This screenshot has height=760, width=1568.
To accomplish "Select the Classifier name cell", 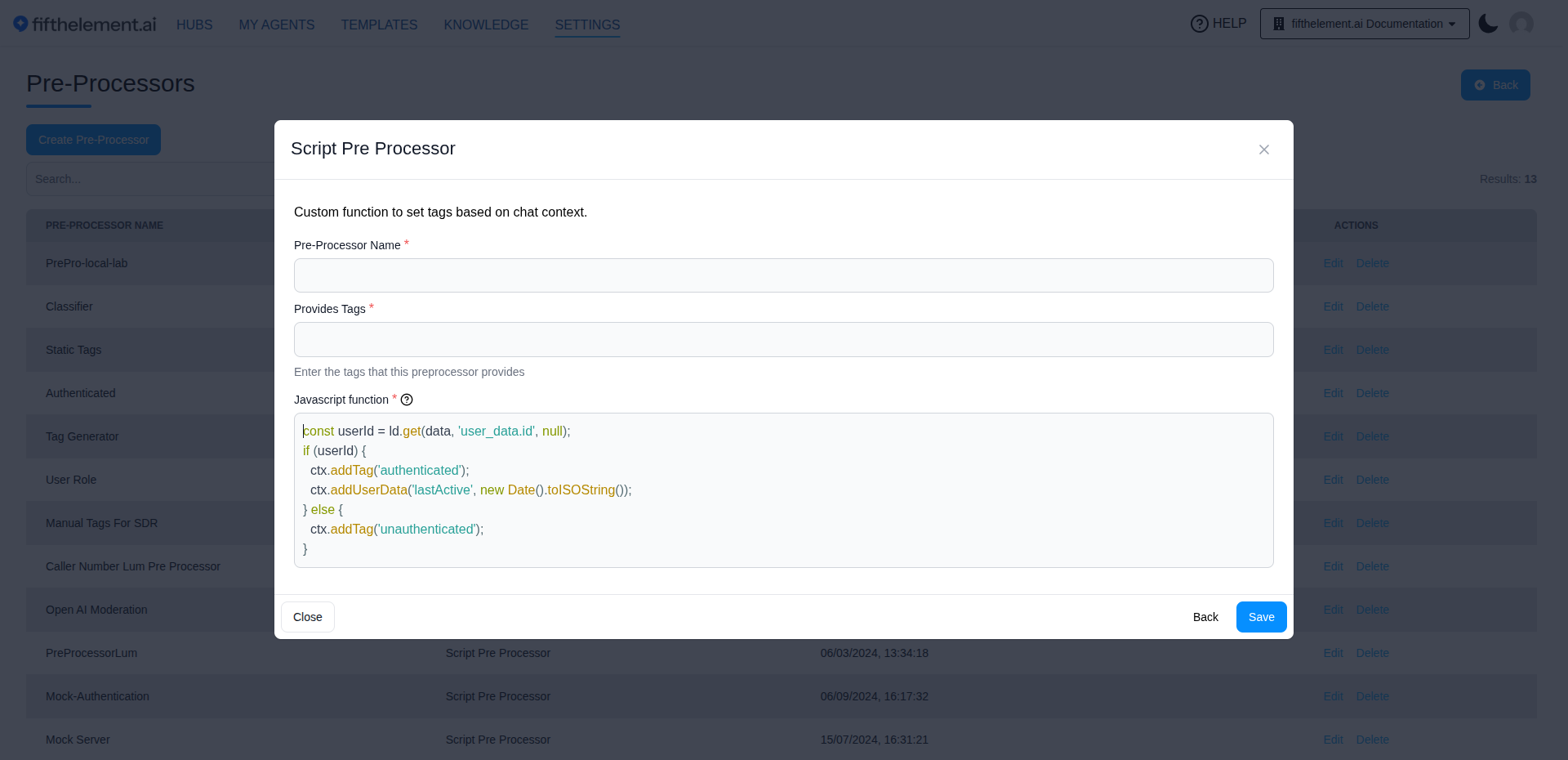I will click(x=69, y=306).
